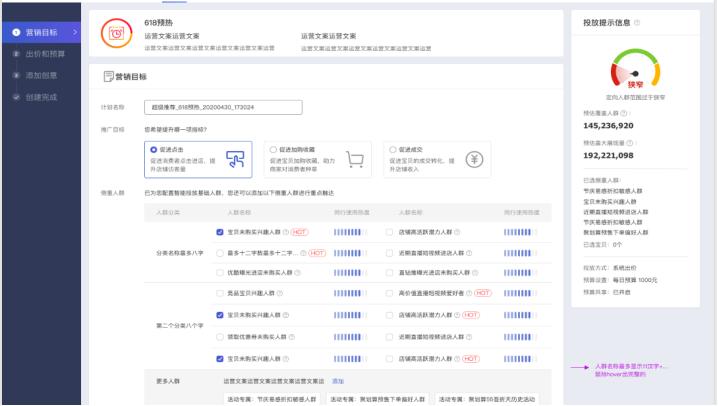718x406 pixels.
Task: Click the value 145,236,920
Action: tap(608, 125)
